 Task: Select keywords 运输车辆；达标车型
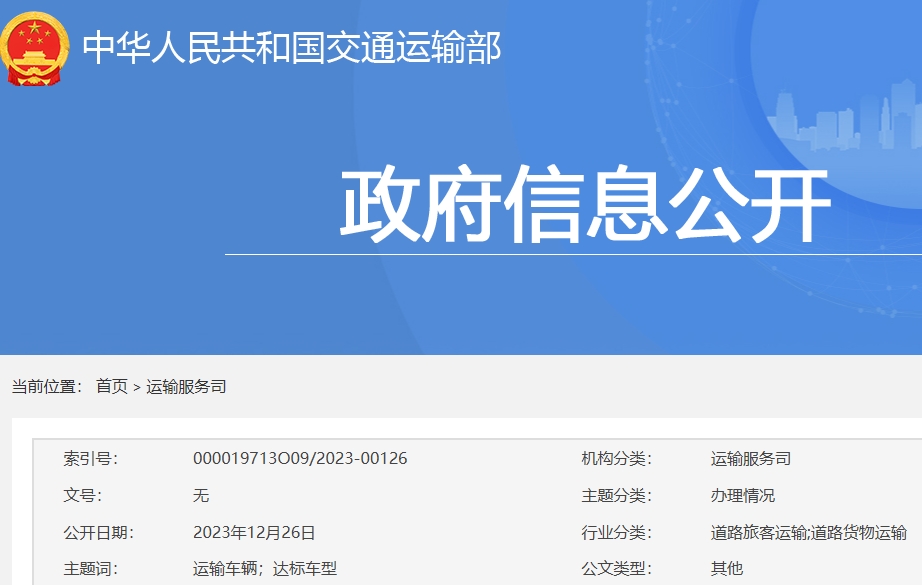pyautogui.click(x=265, y=569)
